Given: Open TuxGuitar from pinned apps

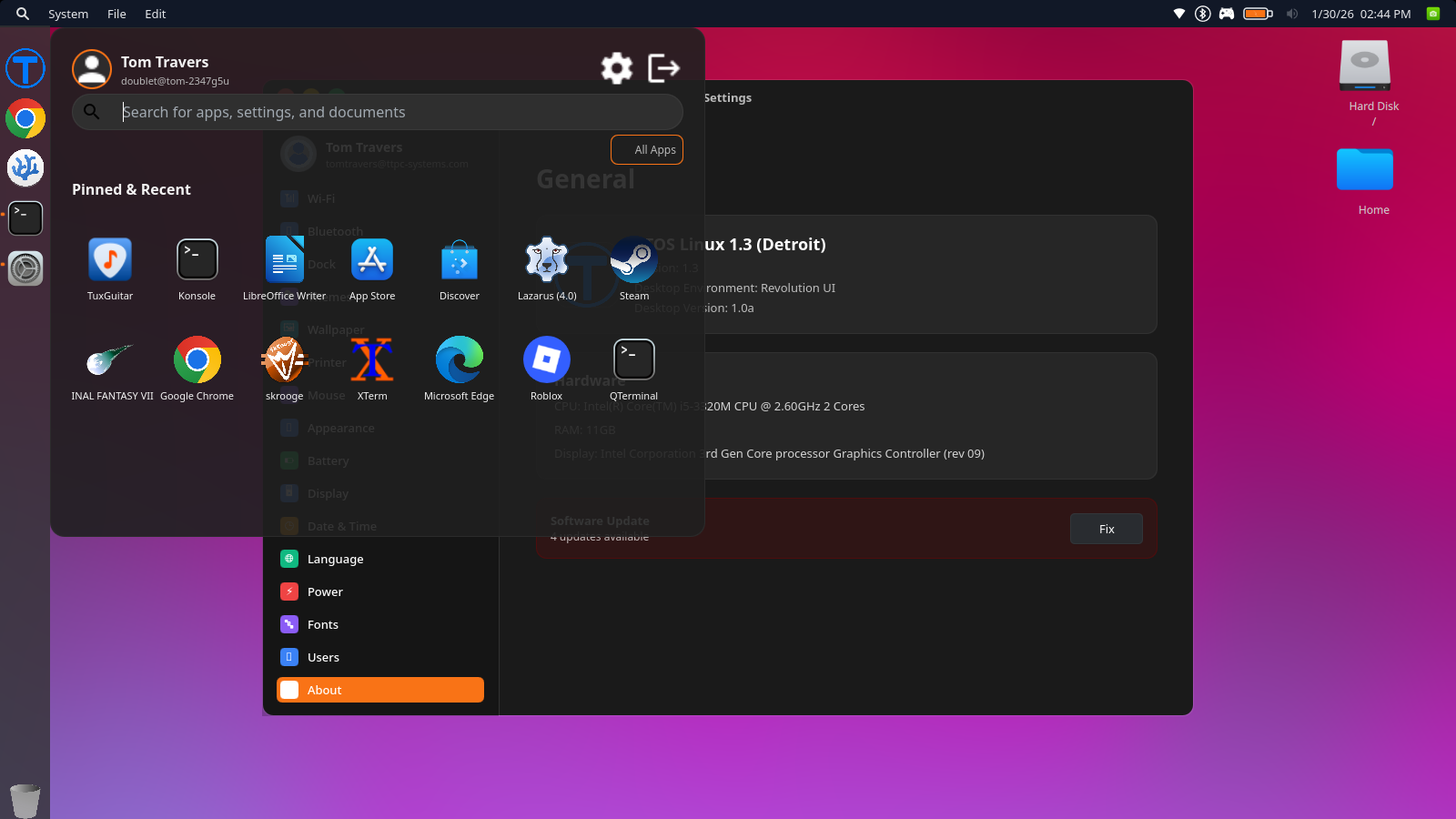Looking at the screenshot, I should click(110, 260).
